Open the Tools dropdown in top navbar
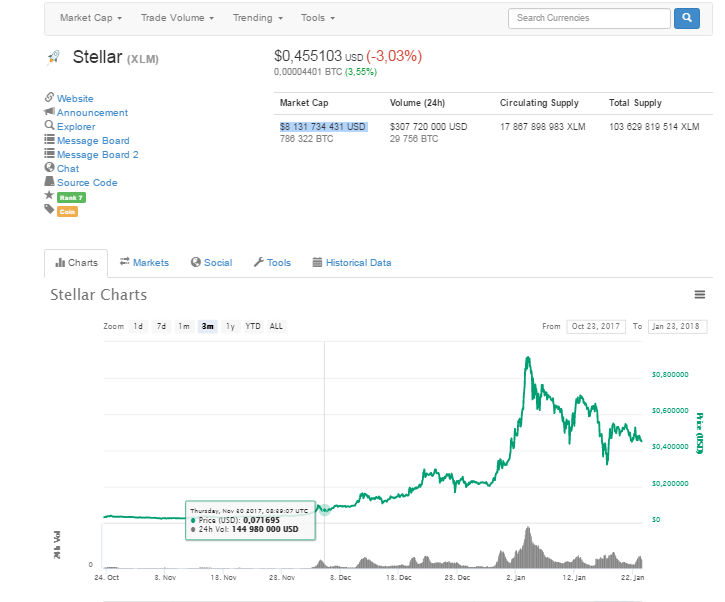725x602 pixels. click(318, 18)
